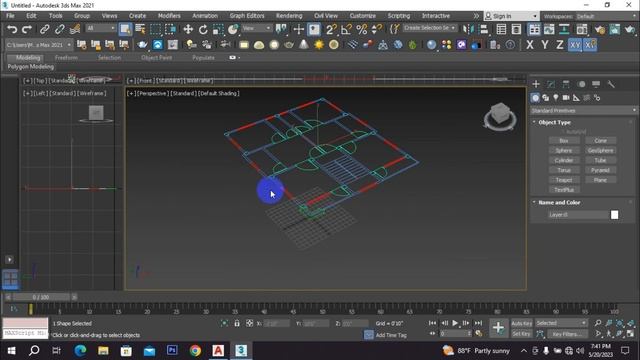Click the Render Production teapot
This screenshot has height=360, width=640.
(630, 29)
